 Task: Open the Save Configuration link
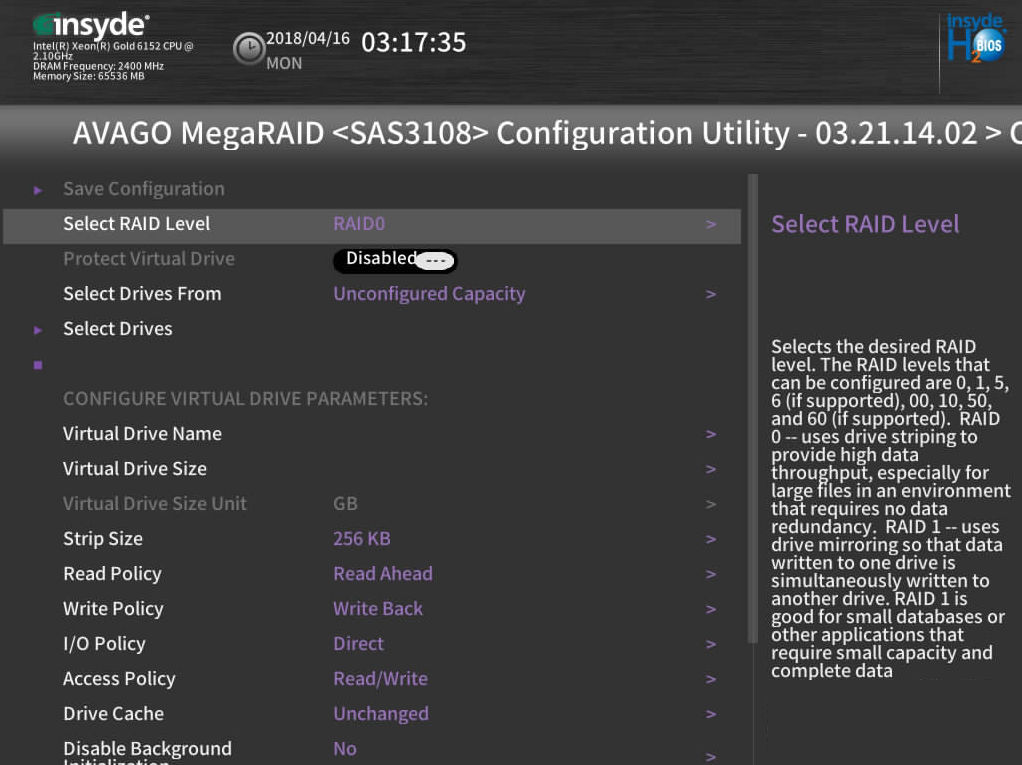143,189
